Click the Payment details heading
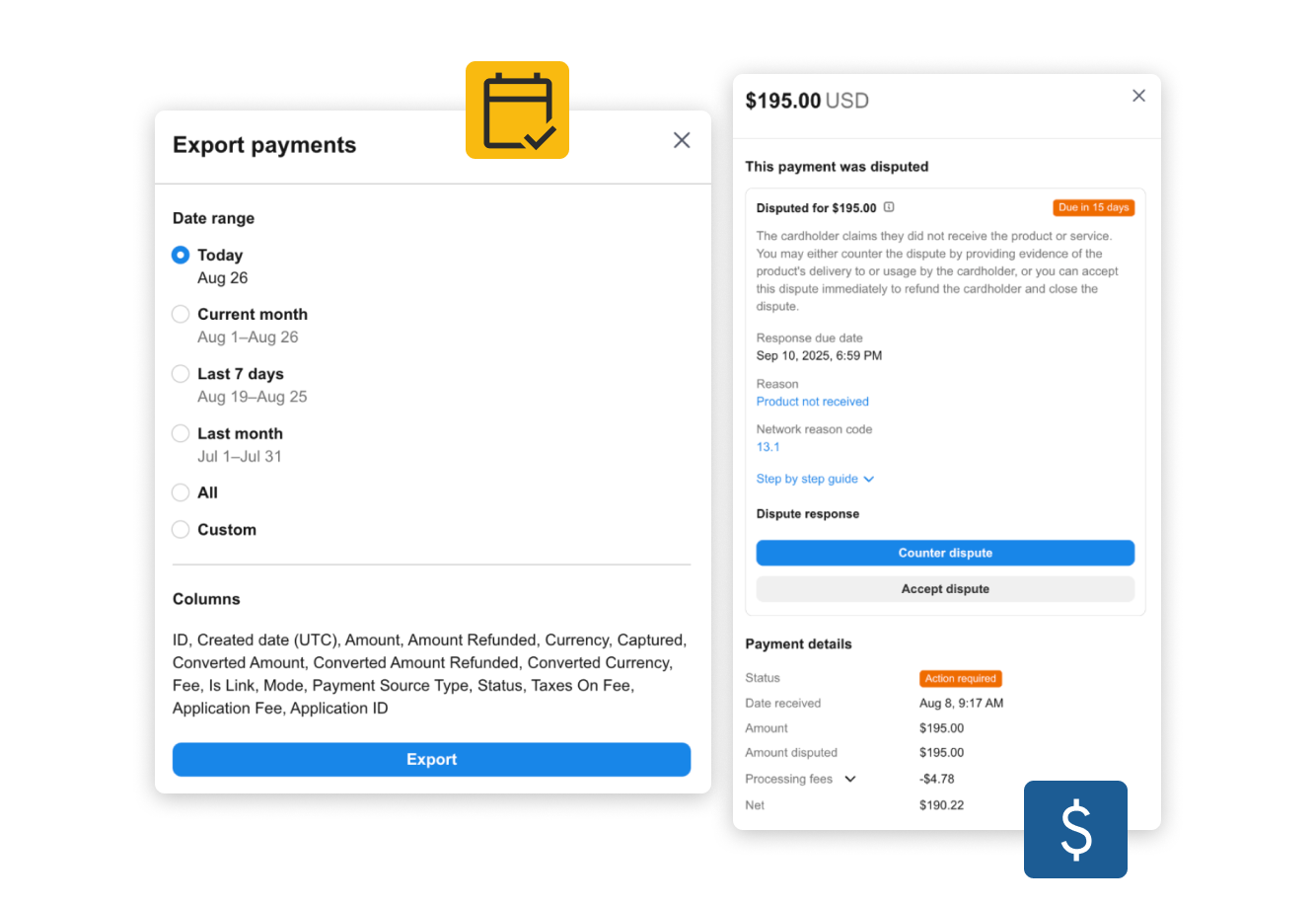 pos(798,644)
